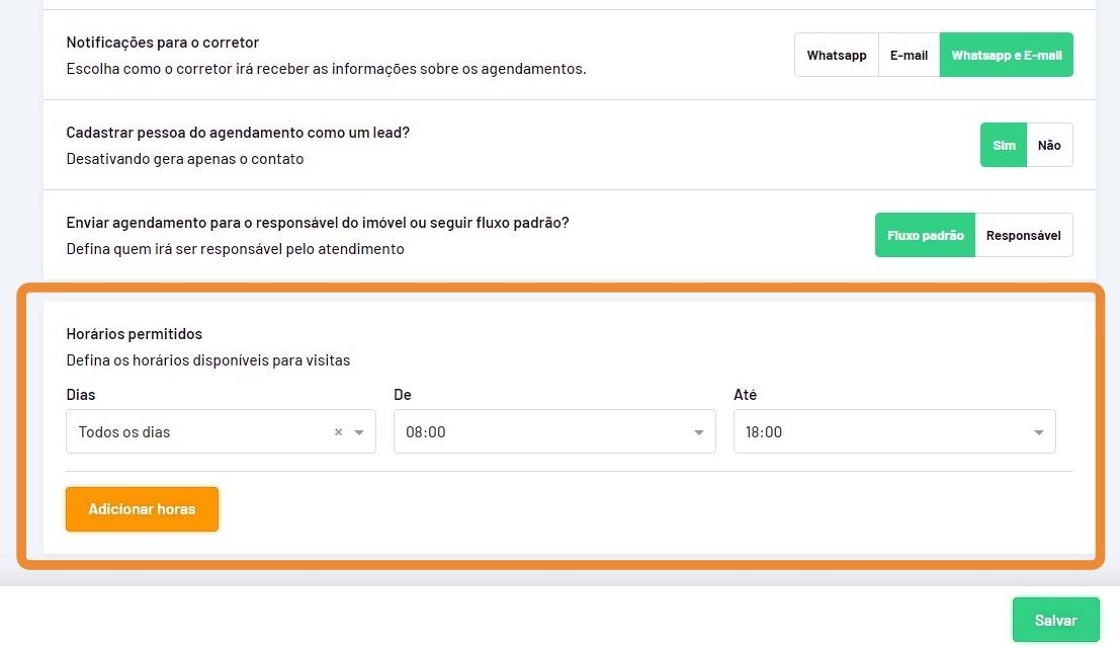Choose E-mail only notifications
The image size is (1120, 648).
click(x=909, y=56)
